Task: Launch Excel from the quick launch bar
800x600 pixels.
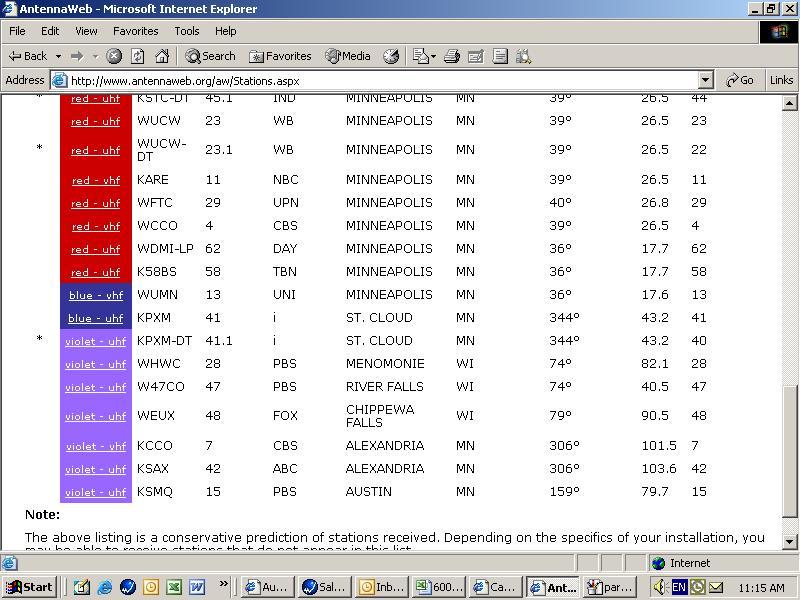Action: point(173,587)
